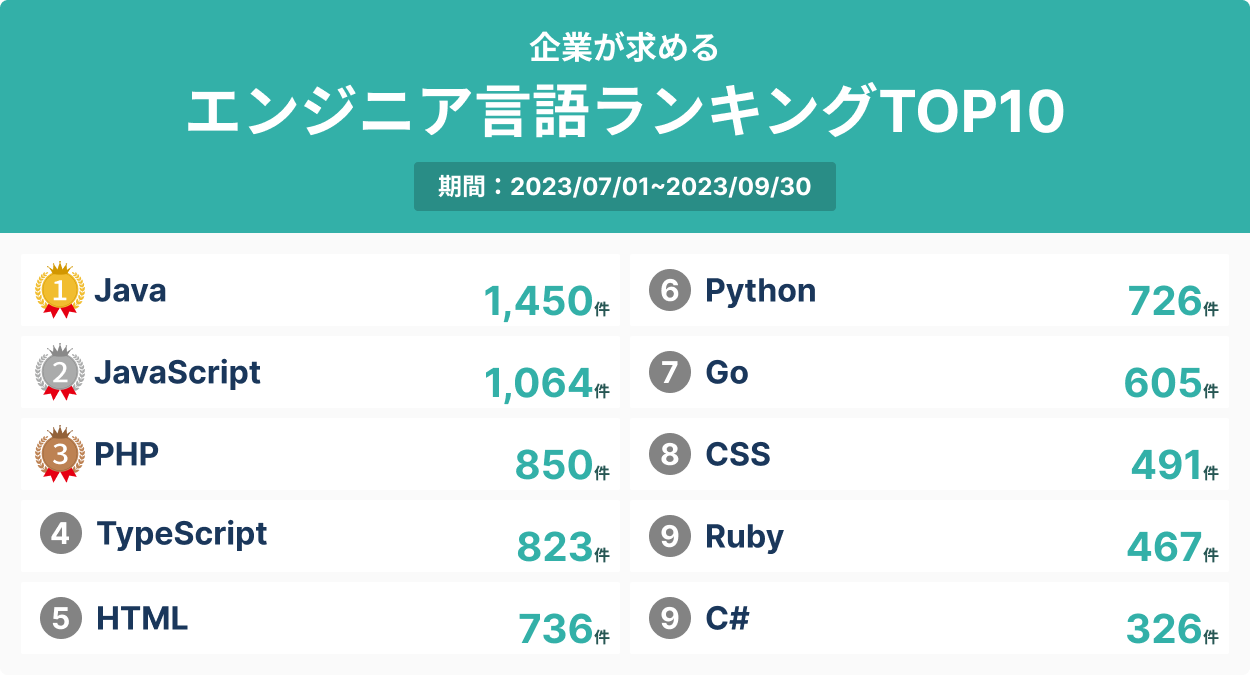Click the エンジニア言語ランキングTOP10 heading

coord(624,112)
